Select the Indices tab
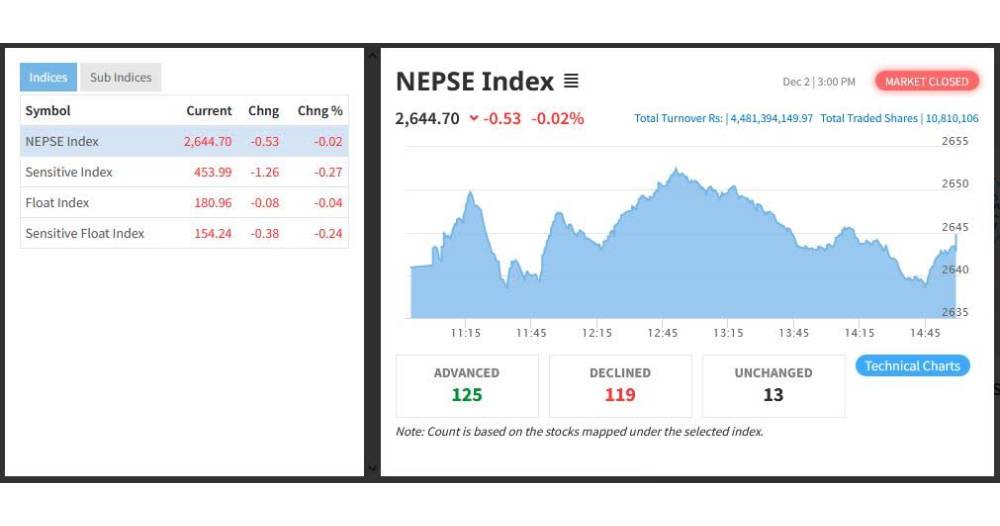The height and width of the screenshot is (526, 1000). coord(48,78)
